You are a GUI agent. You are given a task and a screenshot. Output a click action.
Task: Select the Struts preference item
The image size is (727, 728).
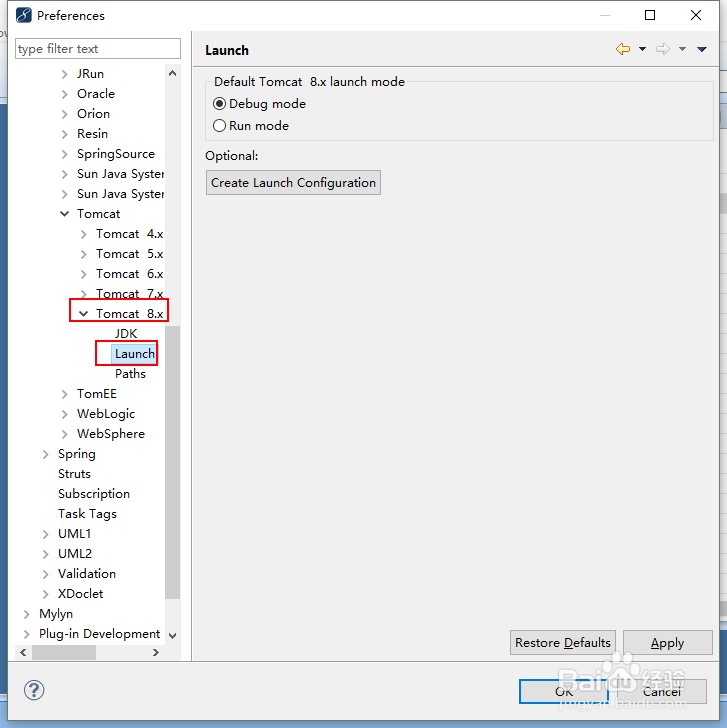point(74,474)
